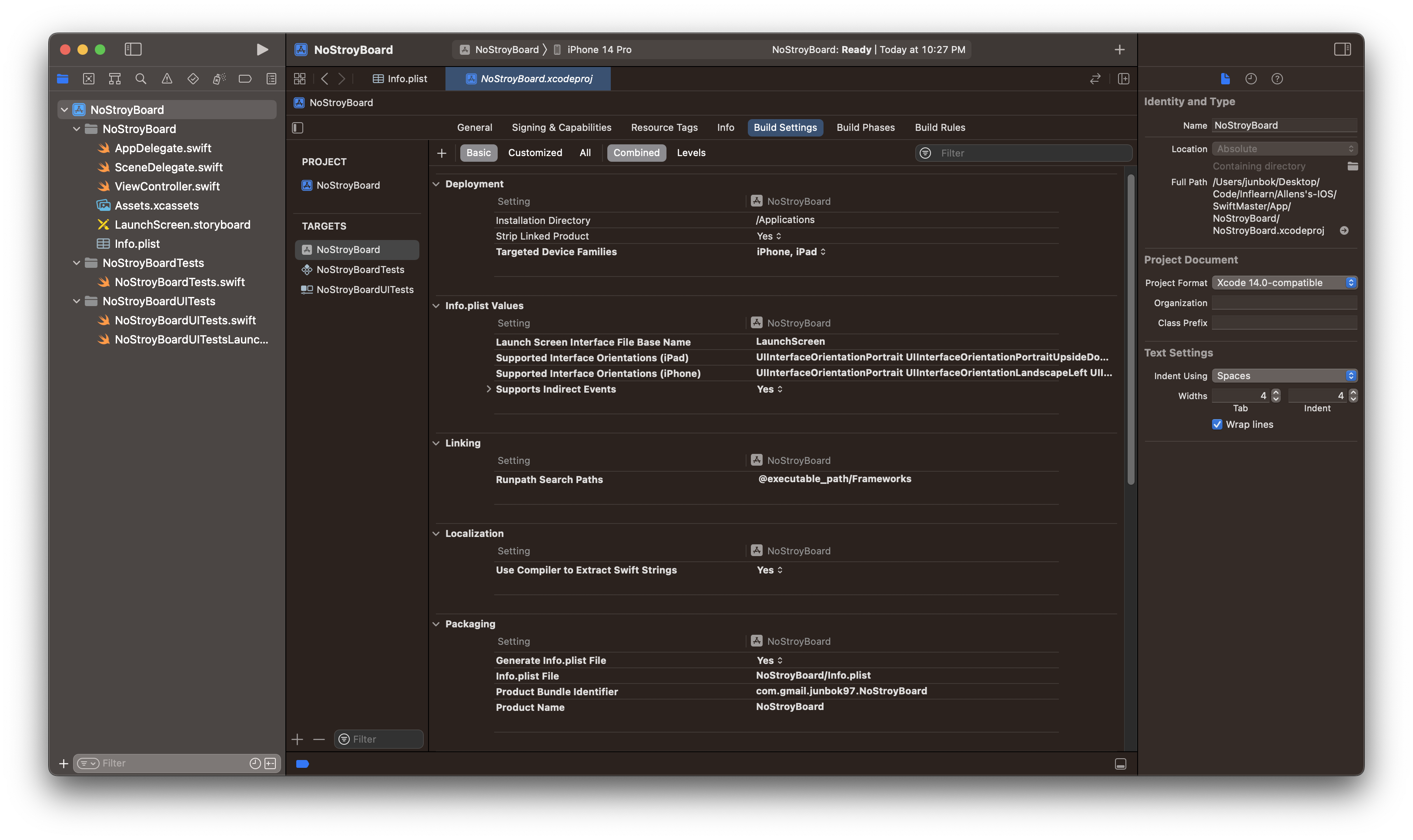Collapse the Deployment settings section

pos(436,184)
